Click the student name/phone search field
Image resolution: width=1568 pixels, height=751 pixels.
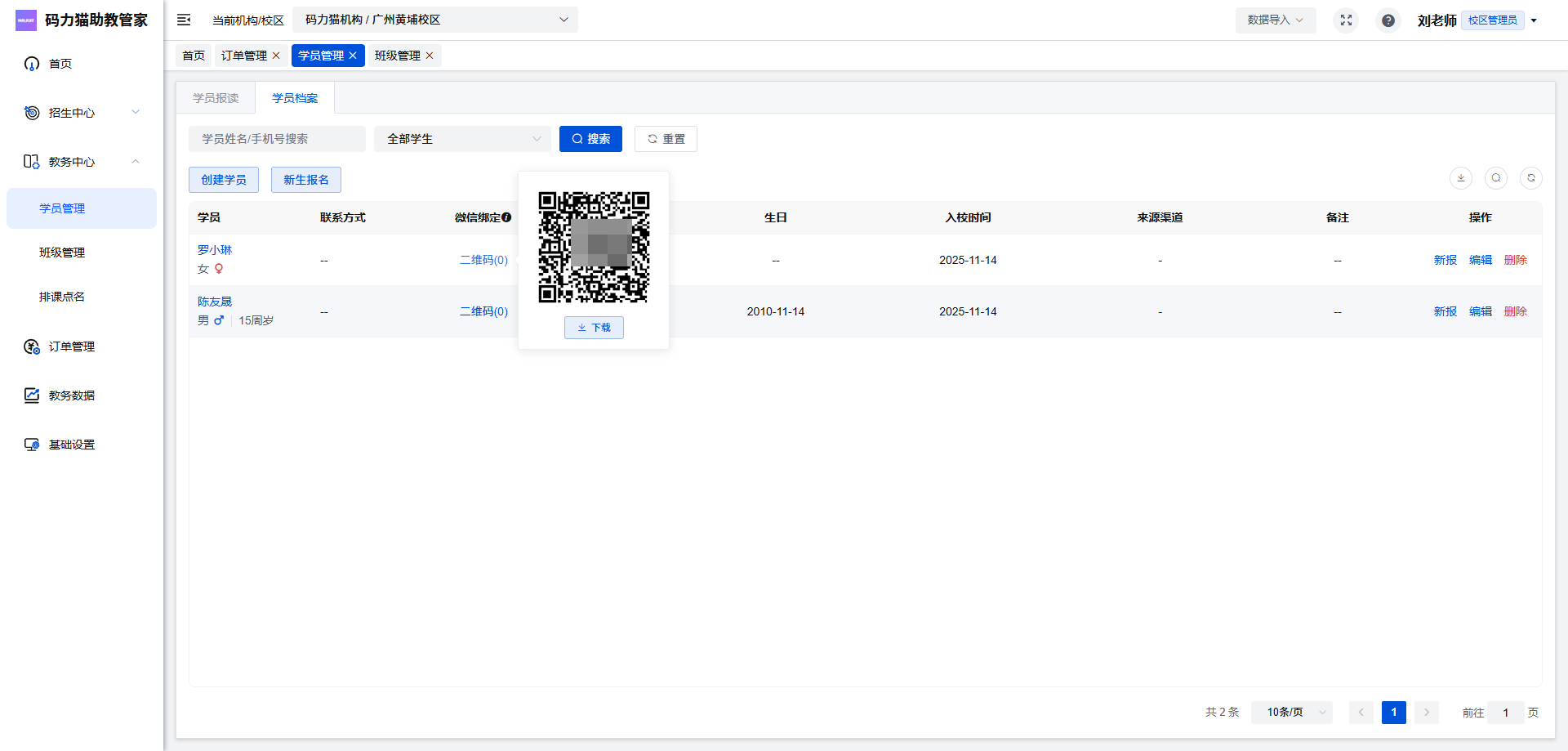pyautogui.click(x=277, y=139)
